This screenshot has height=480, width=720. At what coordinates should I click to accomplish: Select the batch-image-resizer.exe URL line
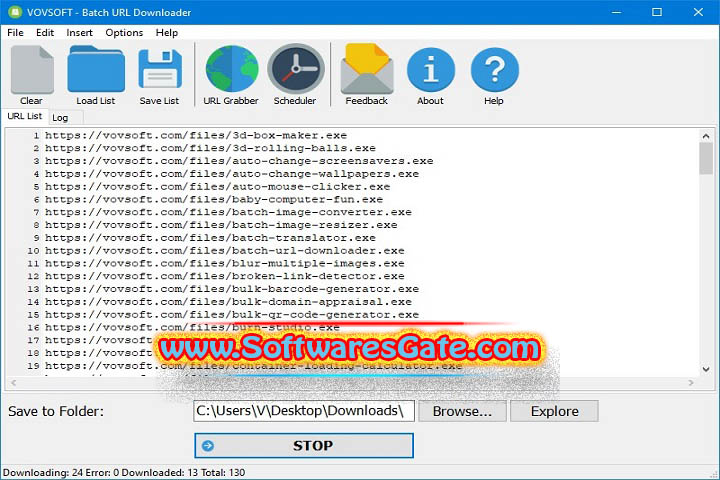click(x=221, y=225)
